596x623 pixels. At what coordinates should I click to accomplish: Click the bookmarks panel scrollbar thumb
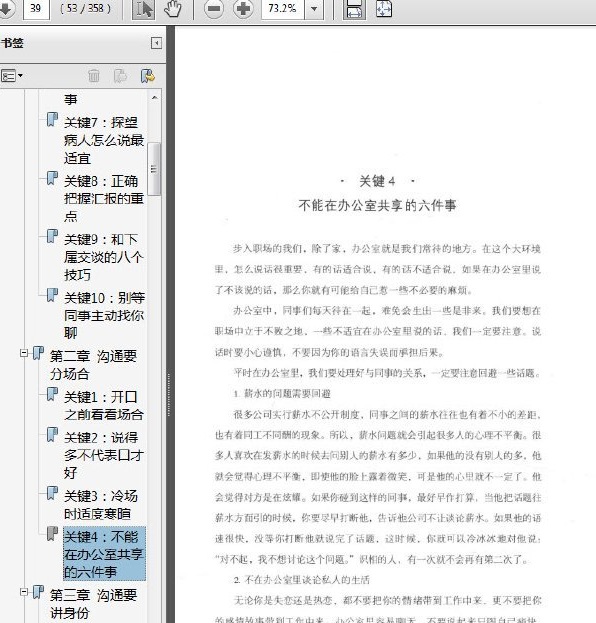154,169
